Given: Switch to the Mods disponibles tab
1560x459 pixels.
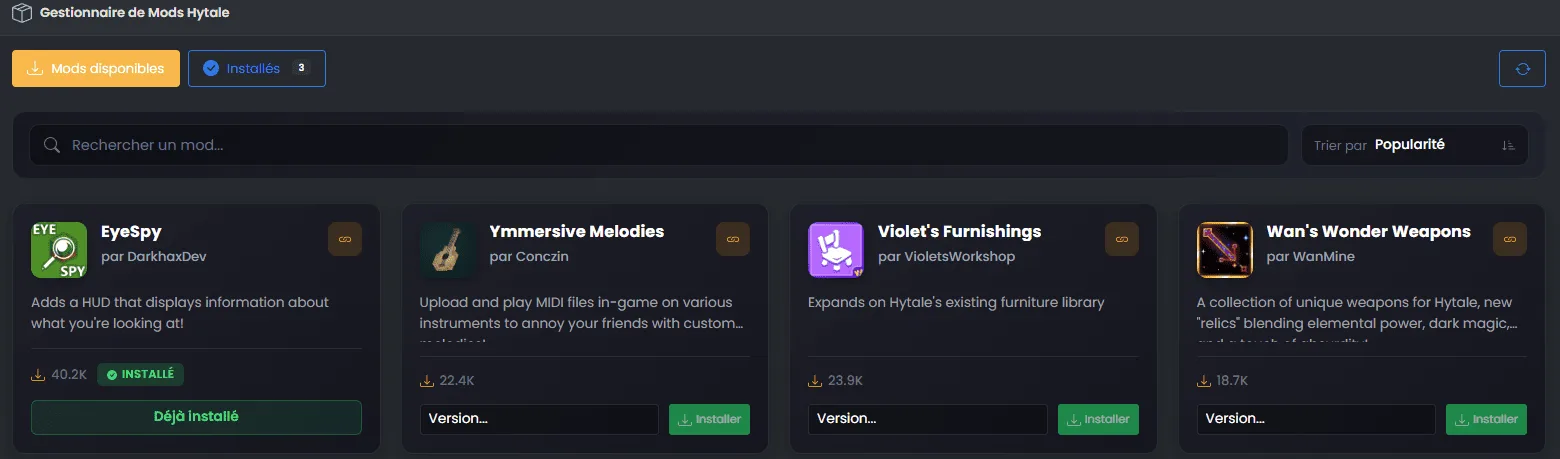Looking at the screenshot, I should (96, 69).
